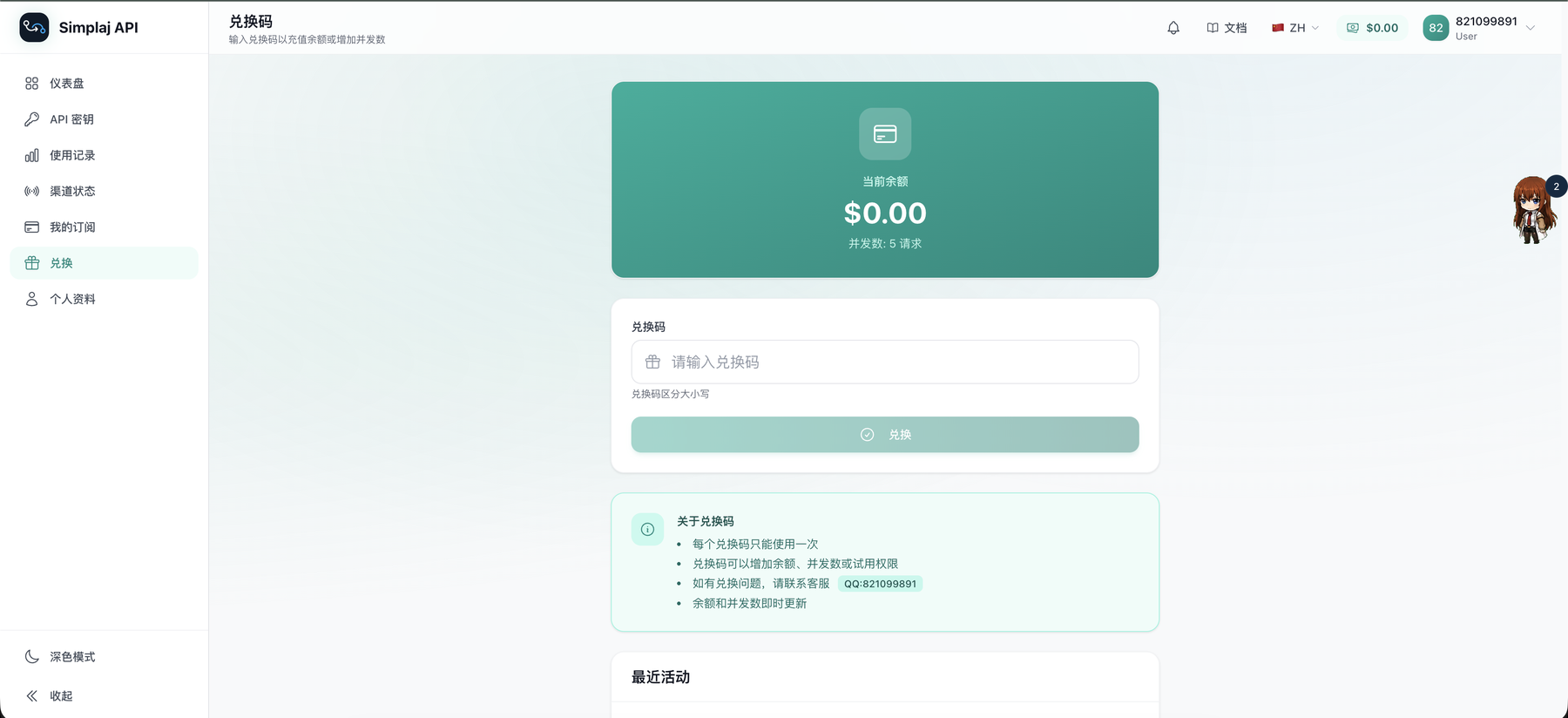1568x718 pixels.
Task: Click the green 兑换 submit button
Action: [x=885, y=435]
